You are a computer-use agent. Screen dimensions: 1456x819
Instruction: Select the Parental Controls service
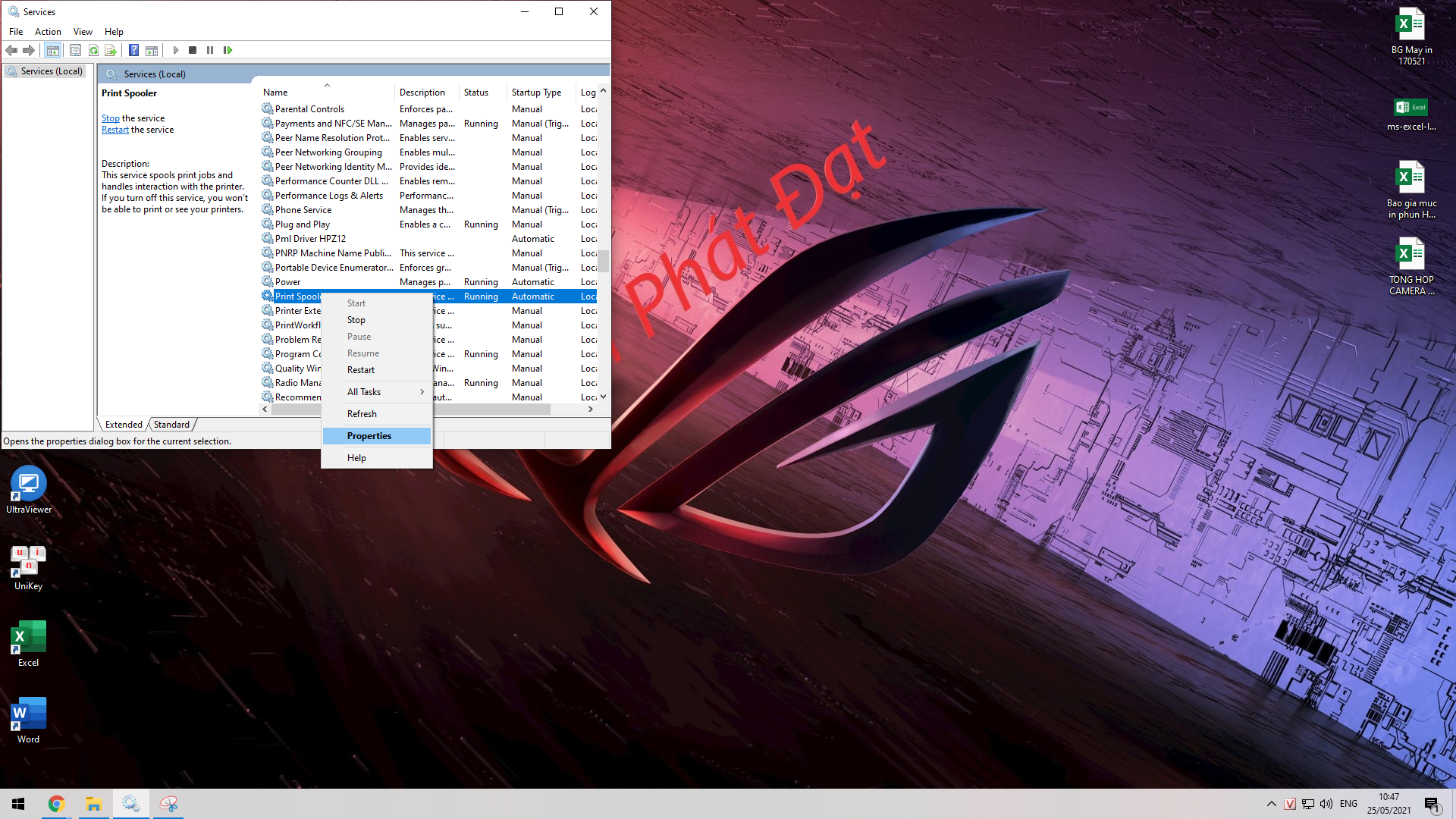click(x=429, y=109)
